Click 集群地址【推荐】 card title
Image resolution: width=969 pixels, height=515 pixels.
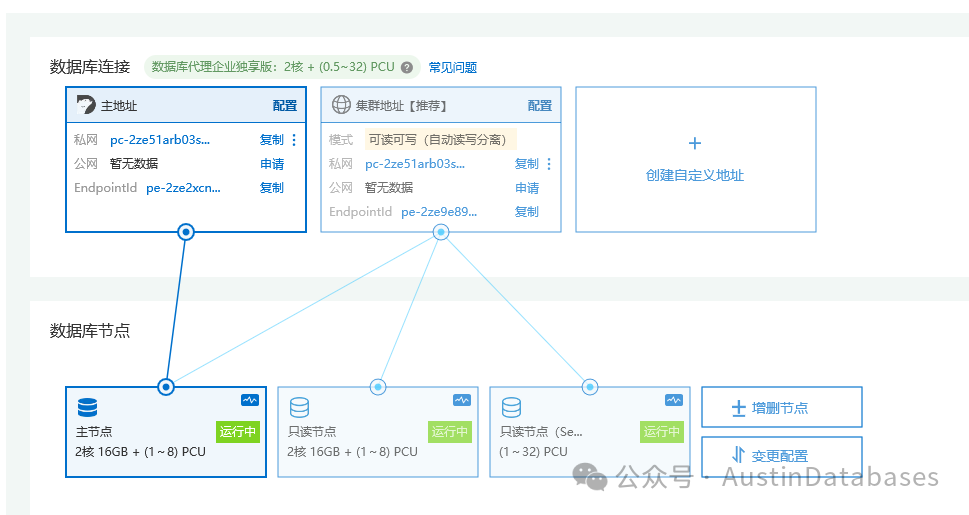click(x=401, y=106)
